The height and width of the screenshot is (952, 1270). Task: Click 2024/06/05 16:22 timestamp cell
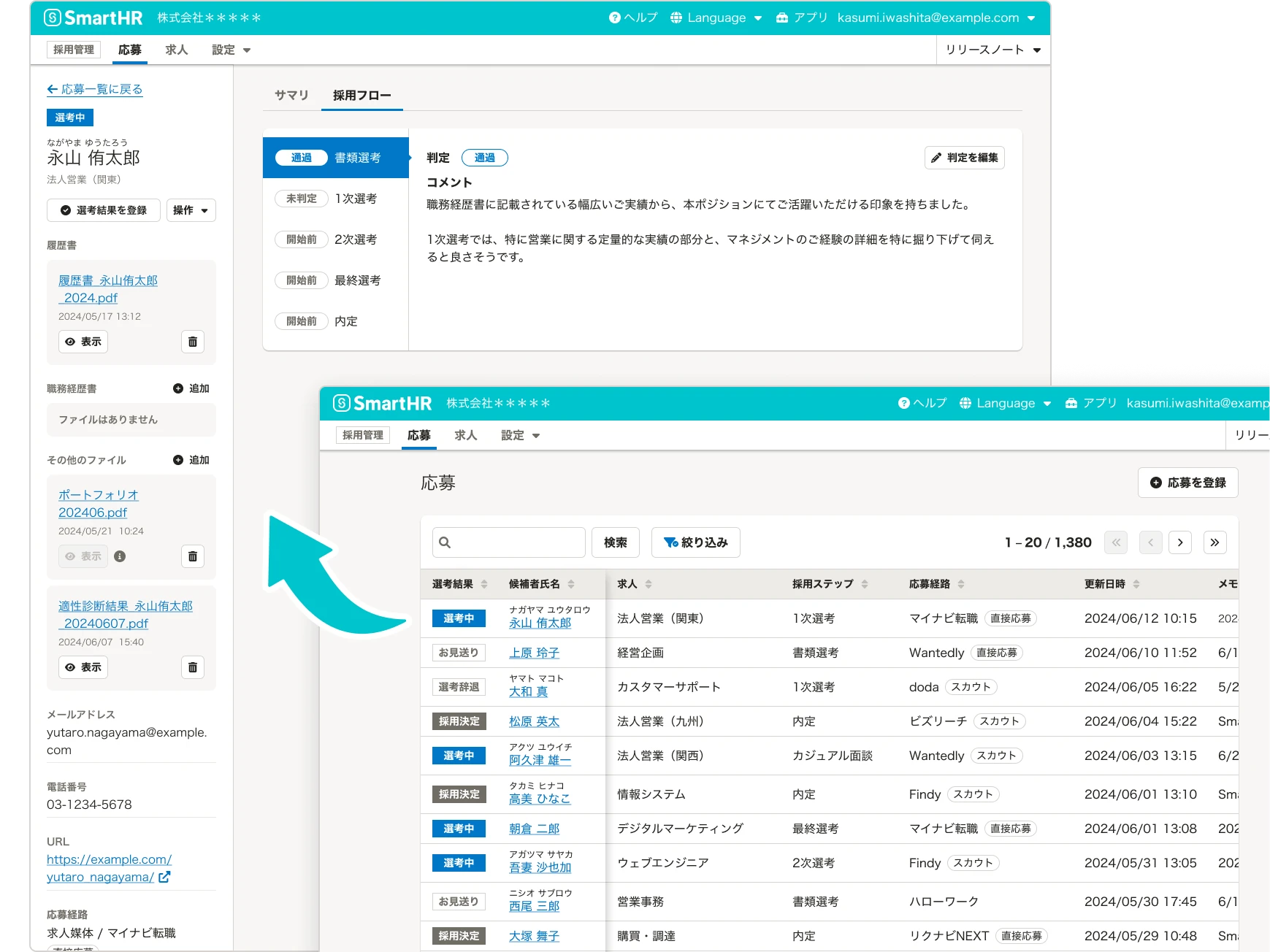point(1141,687)
